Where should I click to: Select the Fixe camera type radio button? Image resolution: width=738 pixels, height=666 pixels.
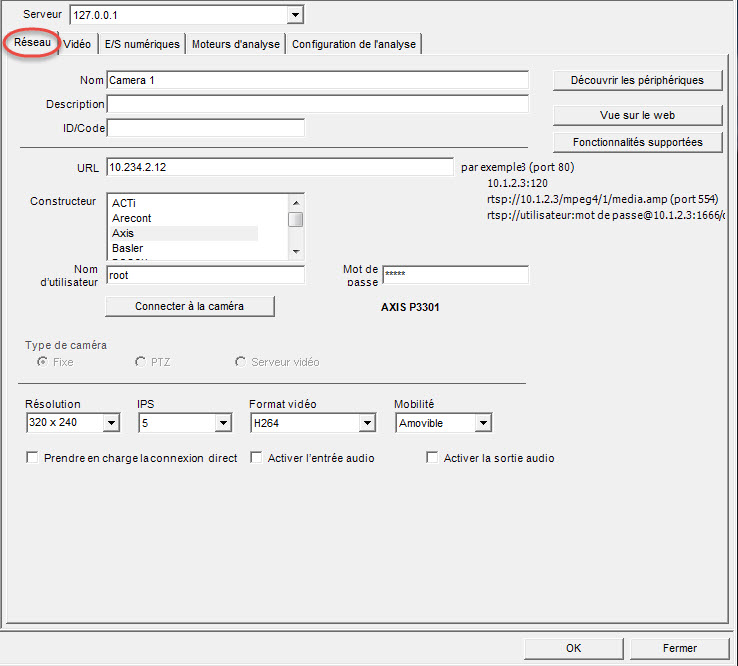click(42, 362)
